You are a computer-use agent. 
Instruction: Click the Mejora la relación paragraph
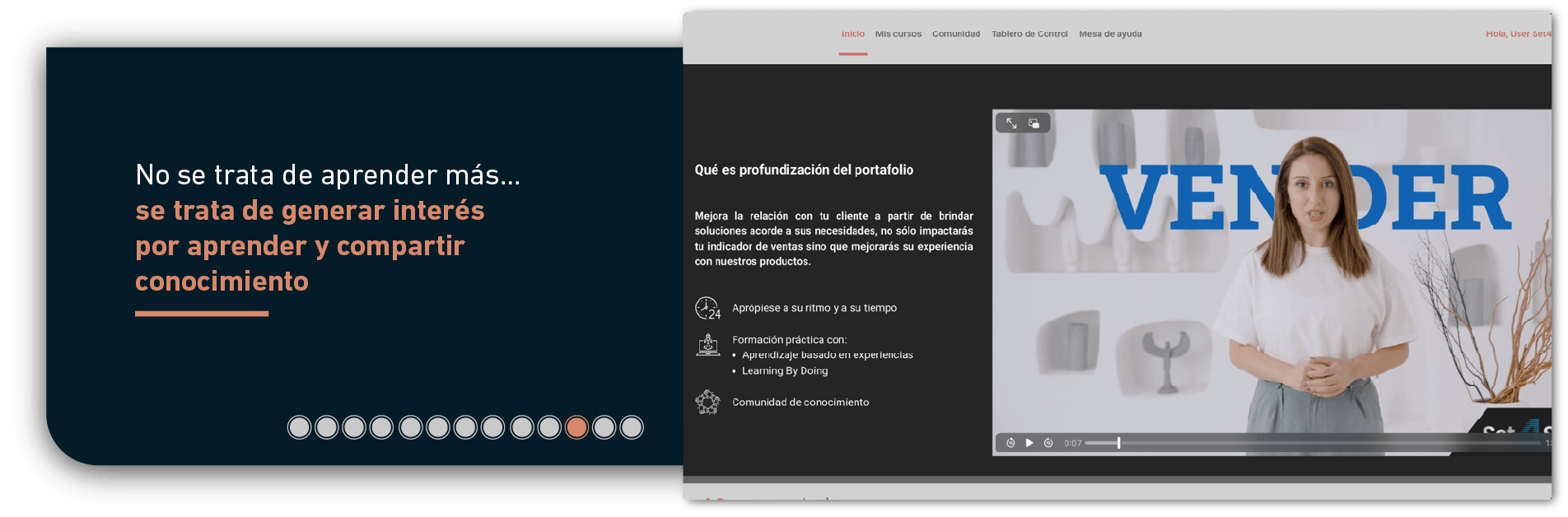(x=833, y=239)
